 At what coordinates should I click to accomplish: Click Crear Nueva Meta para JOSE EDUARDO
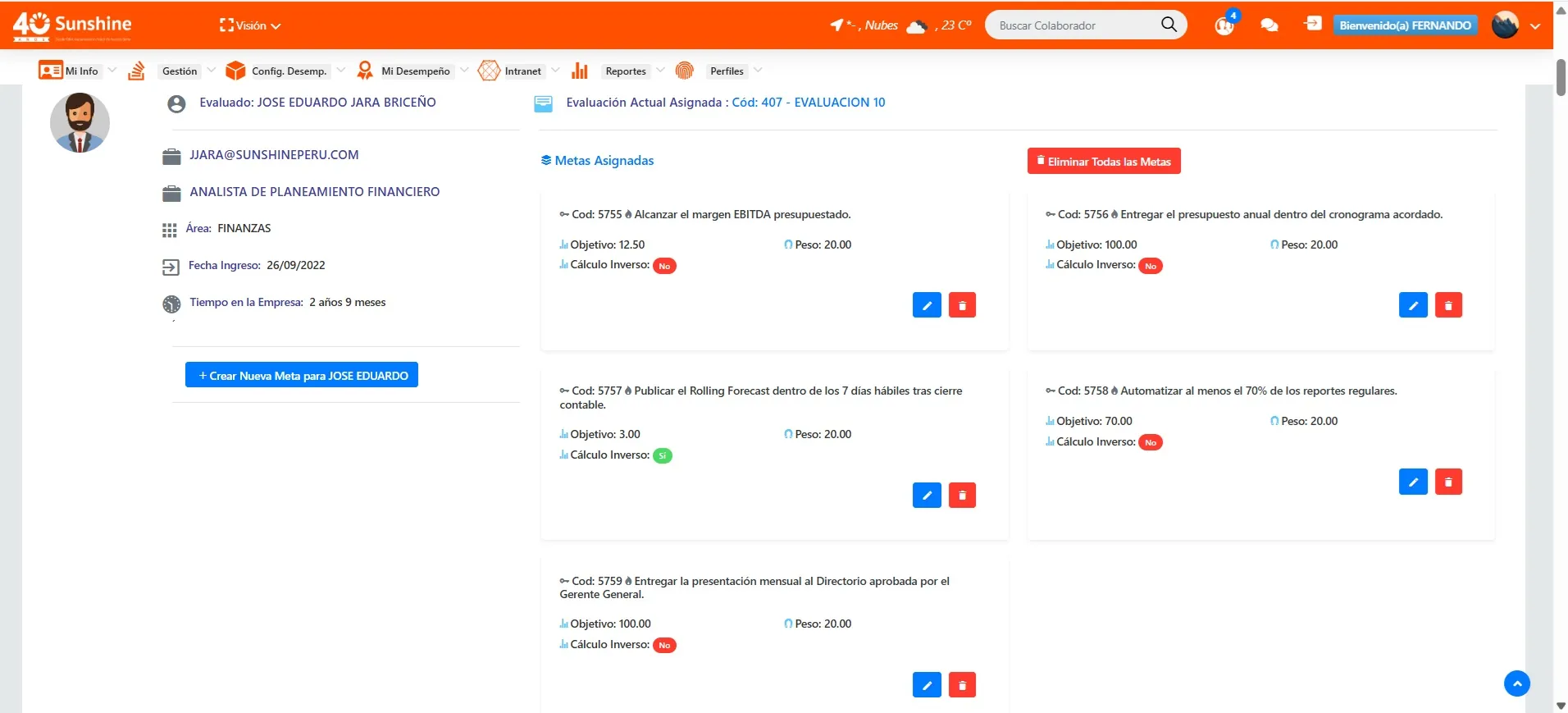click(x=302, y=375)
